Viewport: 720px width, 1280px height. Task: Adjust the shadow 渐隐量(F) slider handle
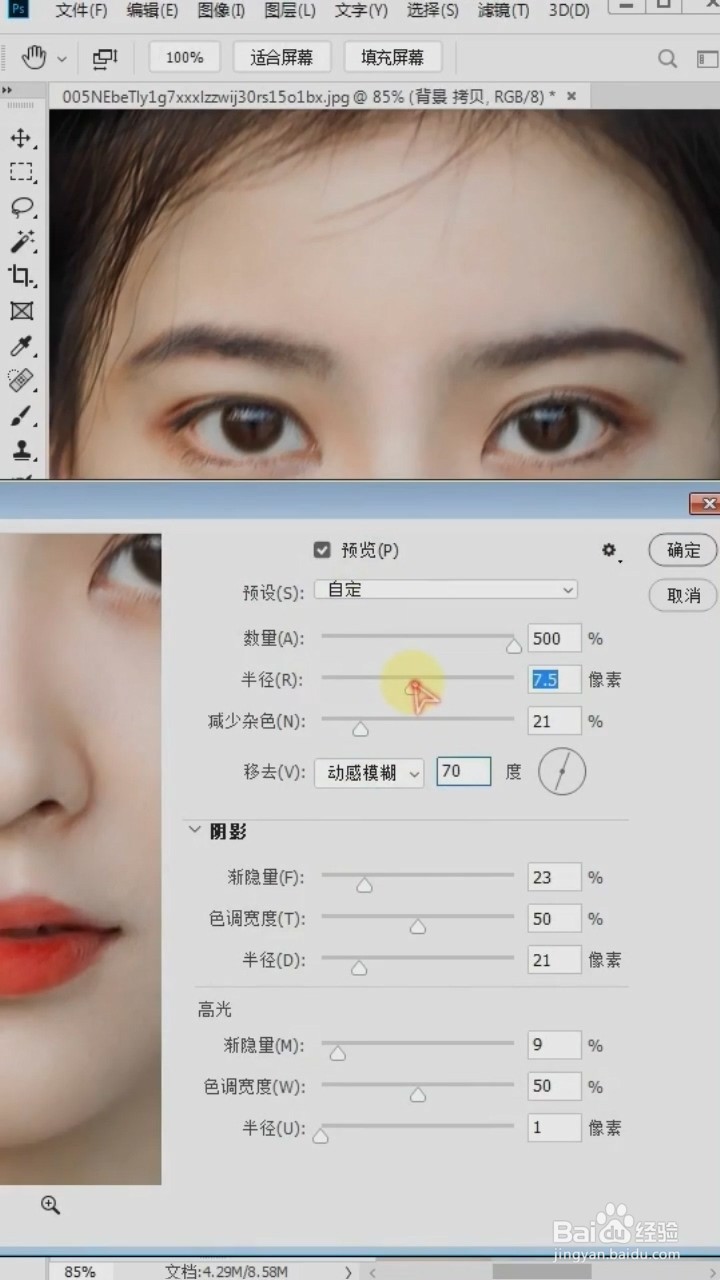(x=364, y=885)
